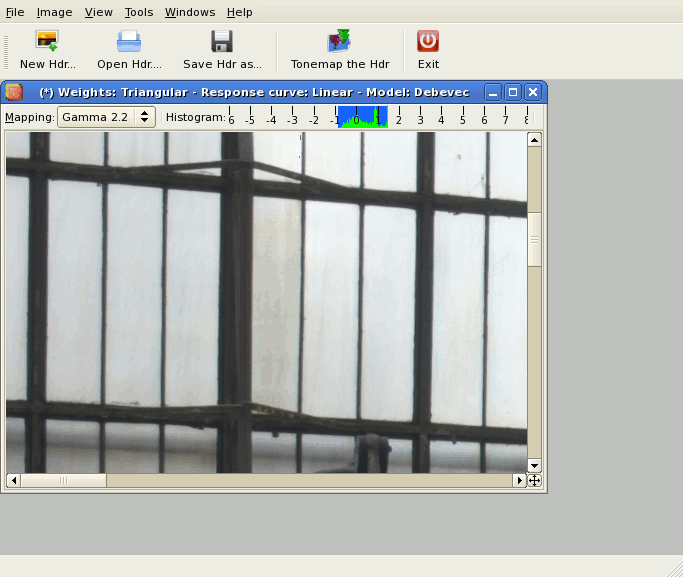The height and width of the screenshot is (577, 683).
Task: Open the Tools menu
Action: tap(139, 12)
